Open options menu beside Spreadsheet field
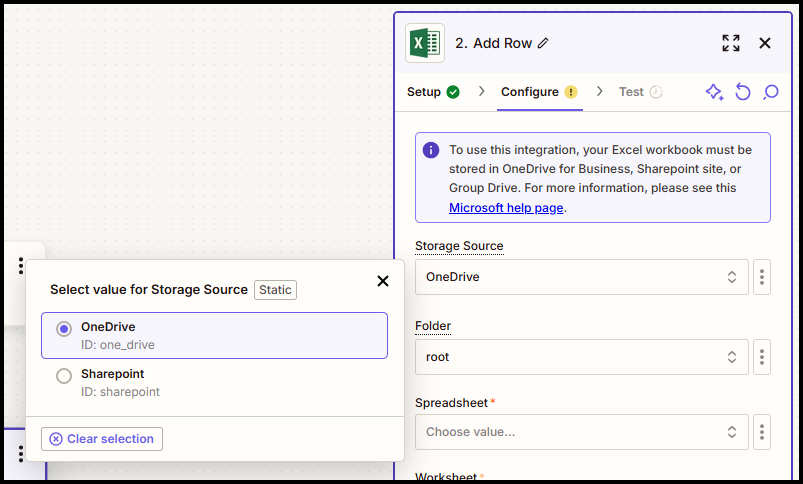803x484 pixels. point(762,432)
